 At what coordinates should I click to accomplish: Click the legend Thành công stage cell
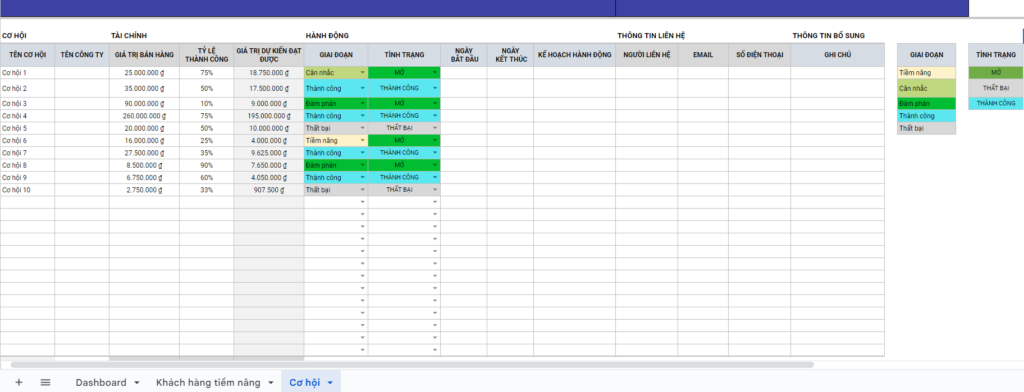coord(926,116)
